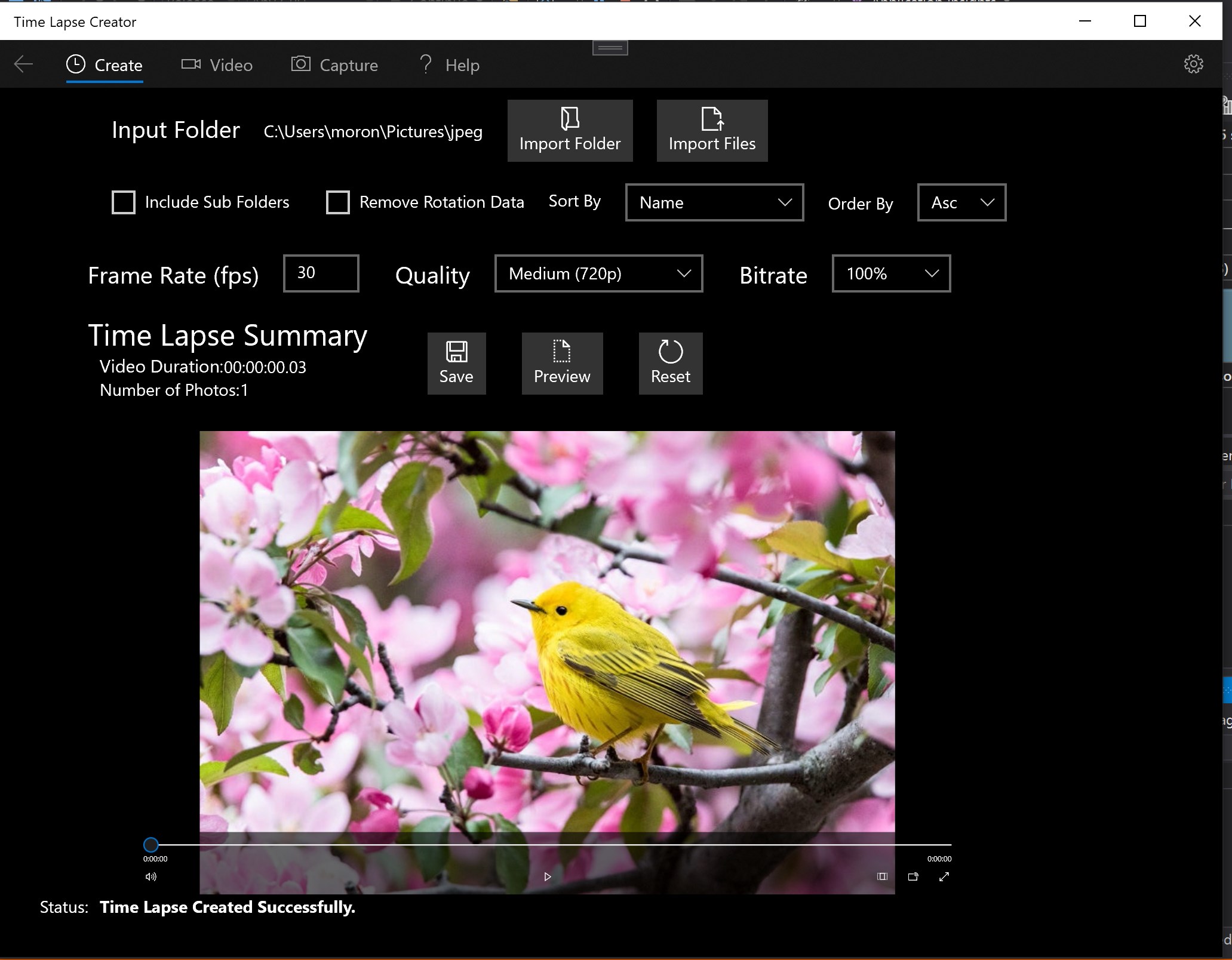
Task: Click the Save disk icon button
Action: [456, 363]
